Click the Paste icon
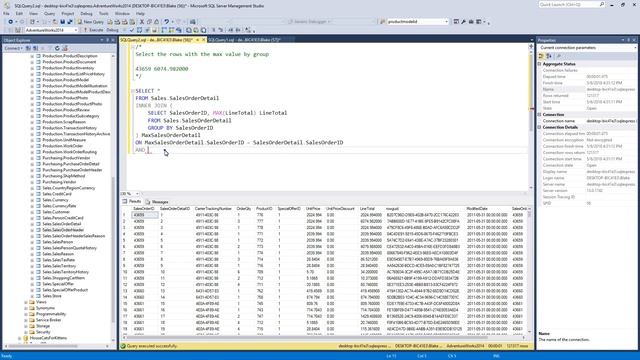Screen dimensions: 640x360 [x=157, y=22]
